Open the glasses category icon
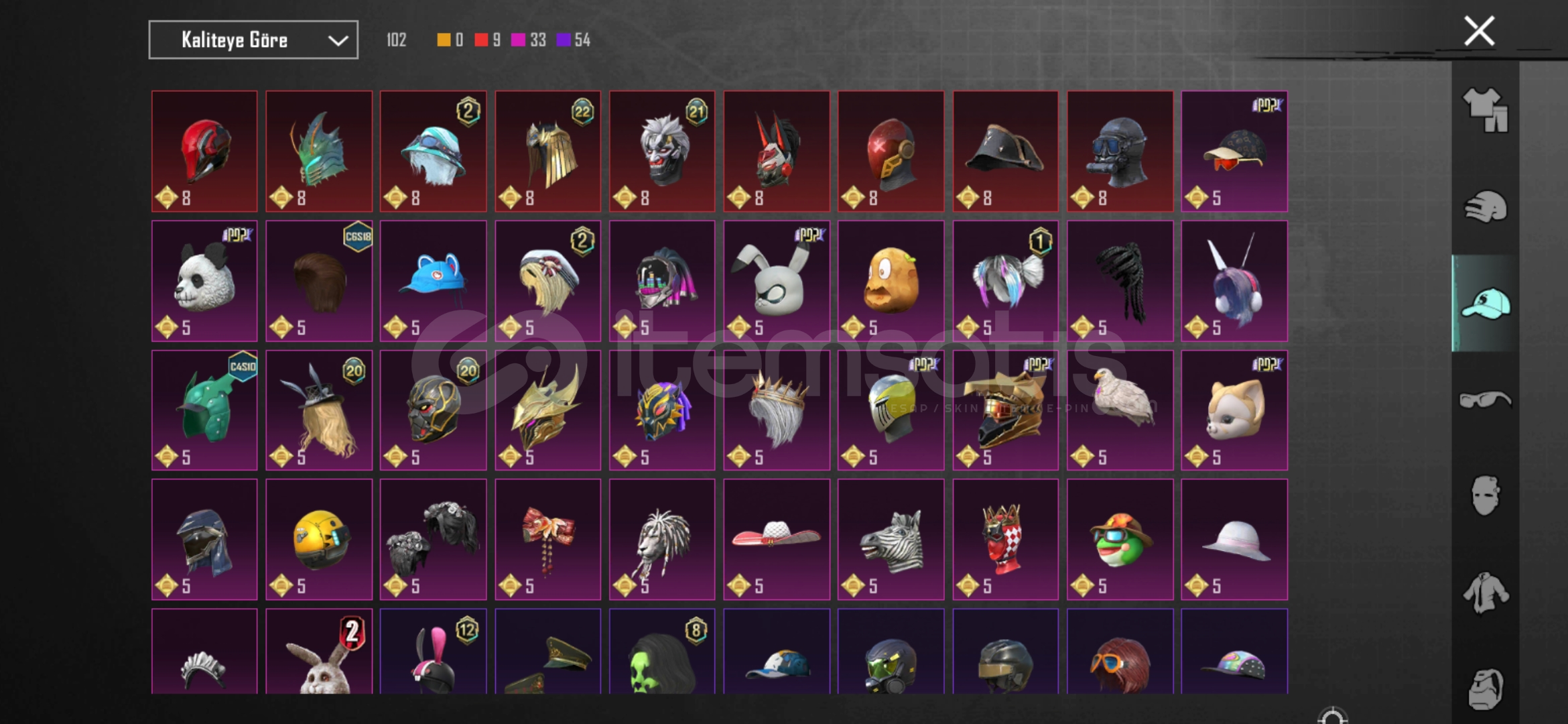The width and height of the screenshot is (1568, 724). pyautogui.click(x=1485, y=400)
